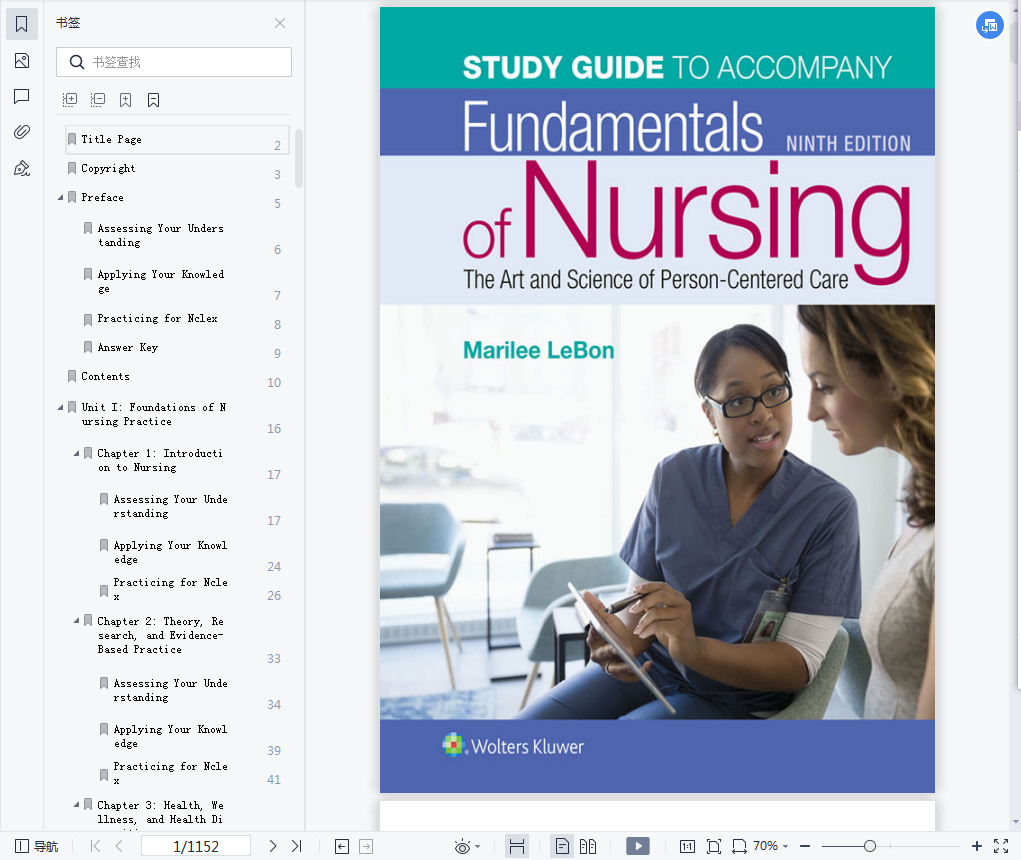Image resolution: width=1021 pixels, height=860 pixels.
Task: Open the eye protection mode dropdown arrow
Action: (x=478, y=846)
